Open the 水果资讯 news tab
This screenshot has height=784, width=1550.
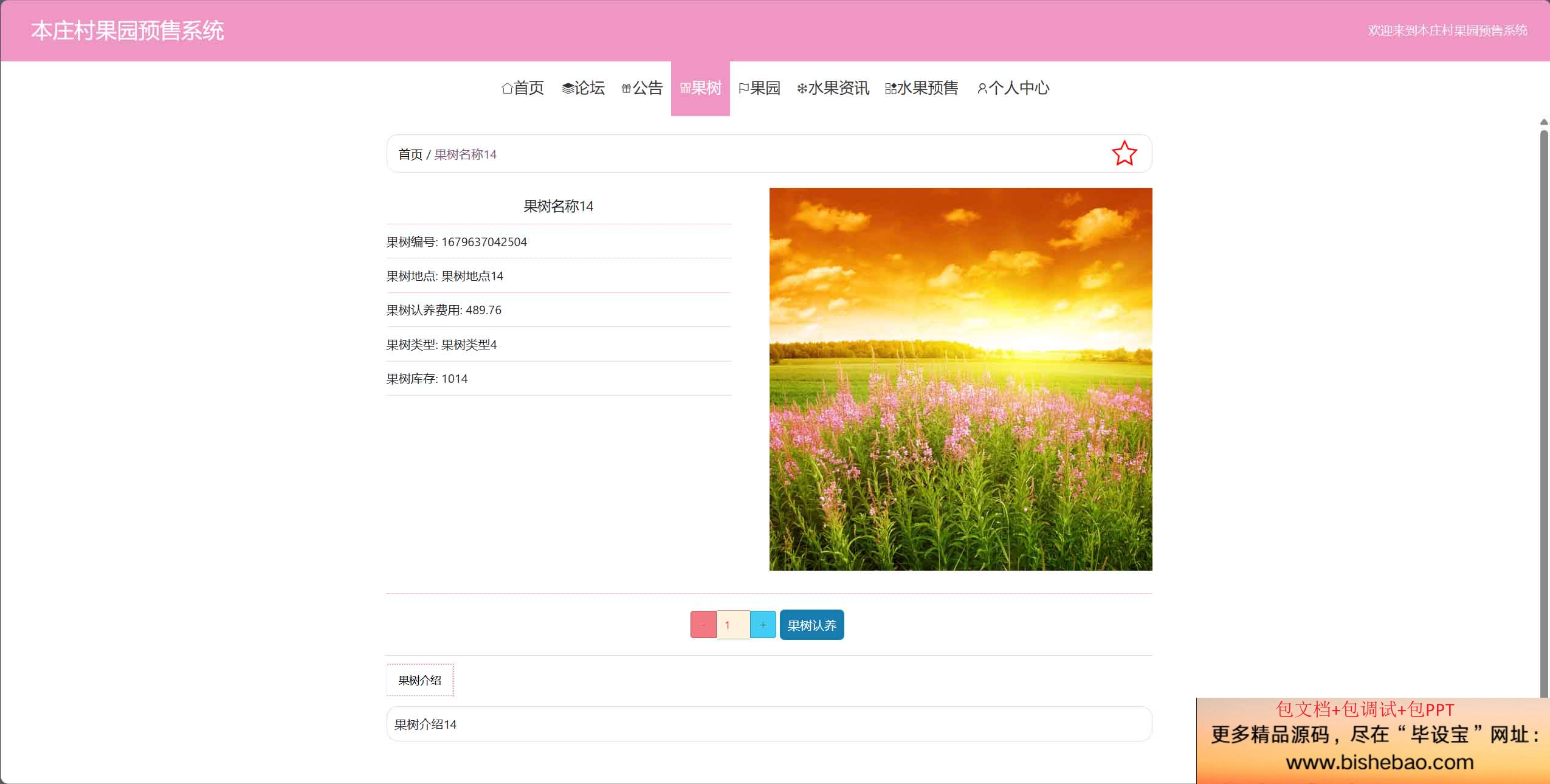coord(833,88)
